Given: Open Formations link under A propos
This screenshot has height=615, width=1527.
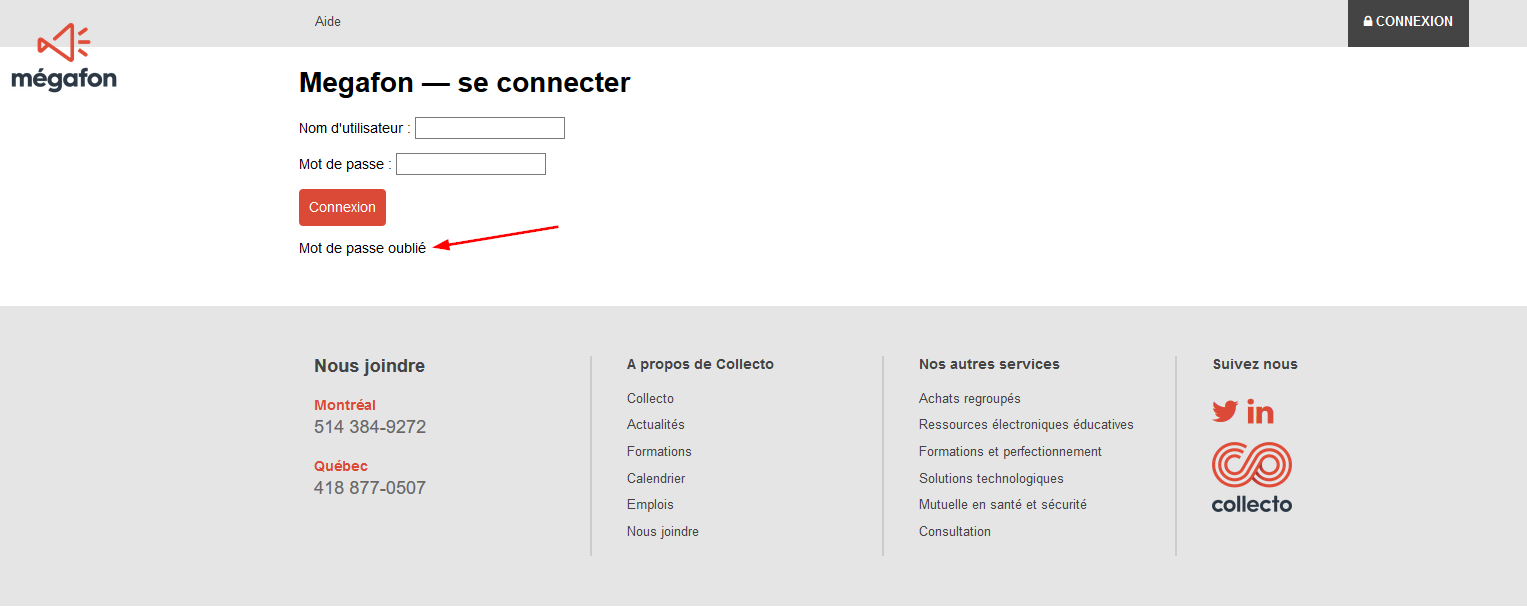Looking at the screenshot, I should tap(659, 452).
